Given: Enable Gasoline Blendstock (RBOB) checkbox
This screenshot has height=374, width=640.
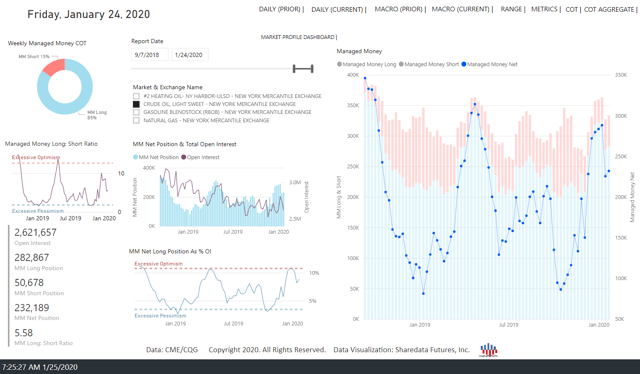Looking at the screenshot, I should (x=136, y=112).
